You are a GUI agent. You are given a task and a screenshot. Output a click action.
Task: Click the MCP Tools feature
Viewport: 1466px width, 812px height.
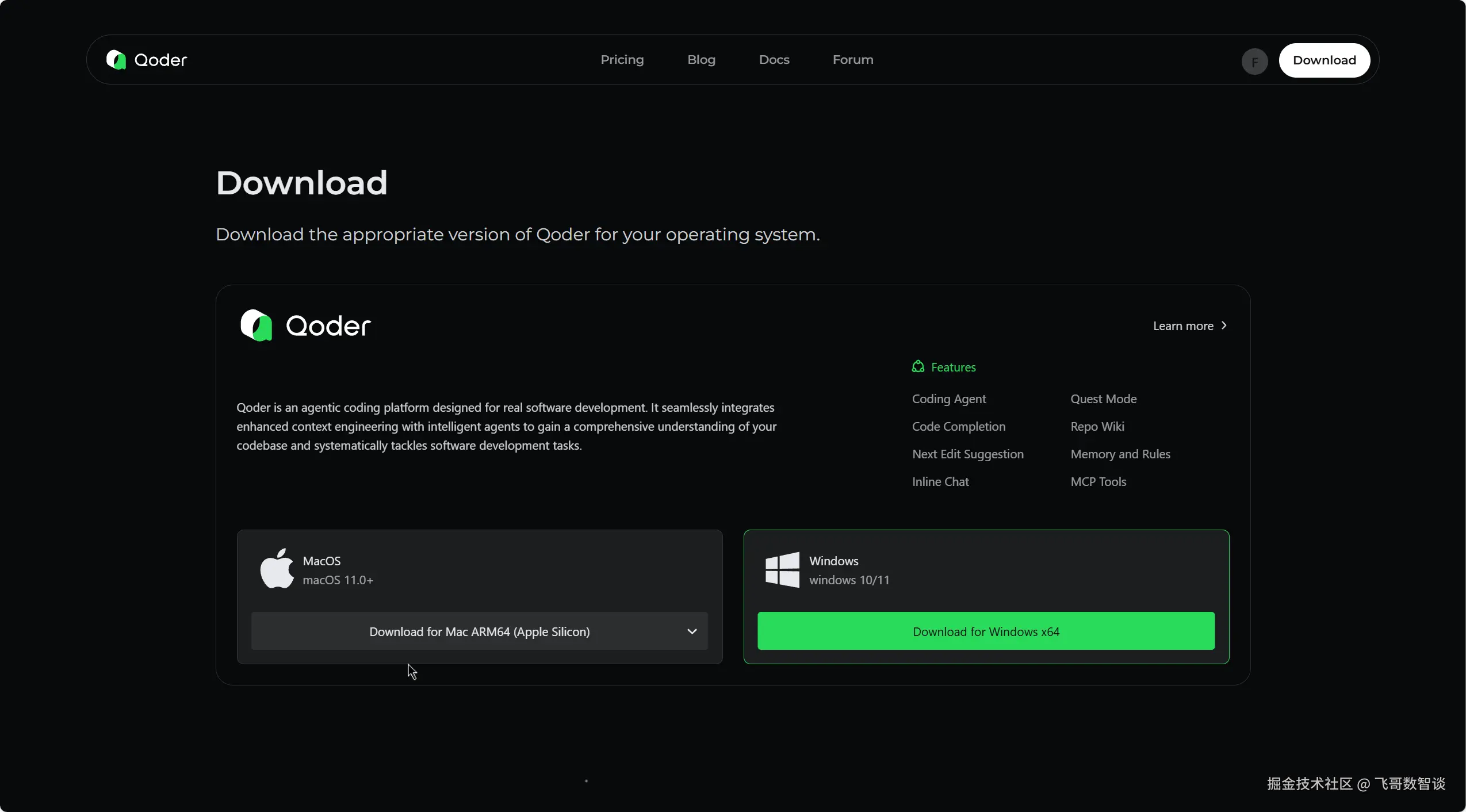[1098, 482]
